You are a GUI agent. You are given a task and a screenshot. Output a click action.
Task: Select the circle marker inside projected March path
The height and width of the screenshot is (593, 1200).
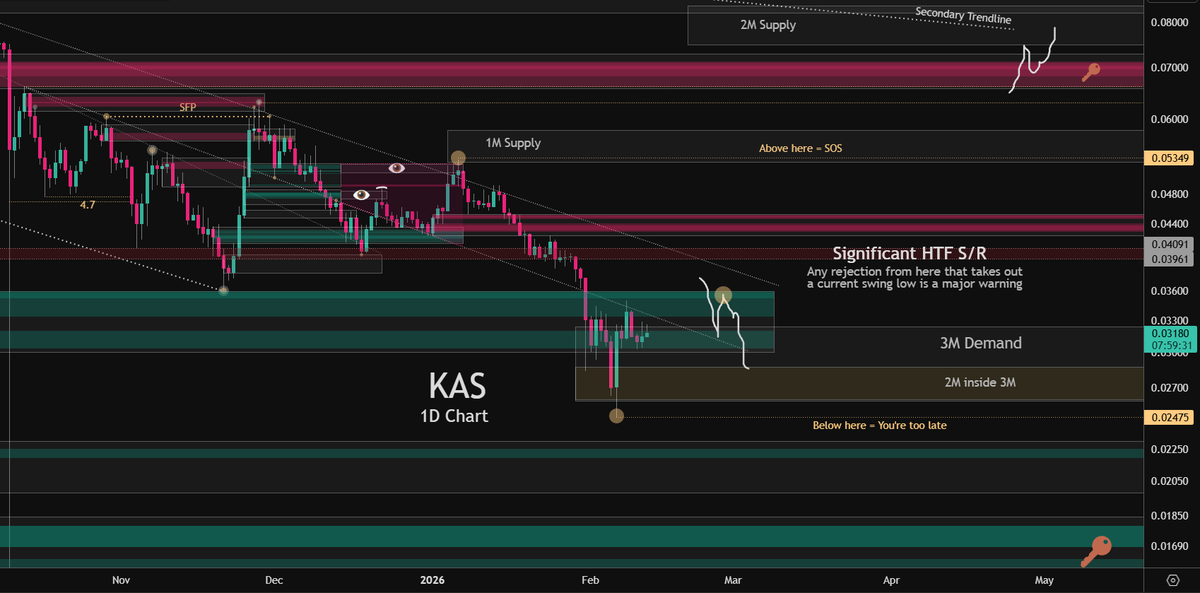click(x=724, y=295)
